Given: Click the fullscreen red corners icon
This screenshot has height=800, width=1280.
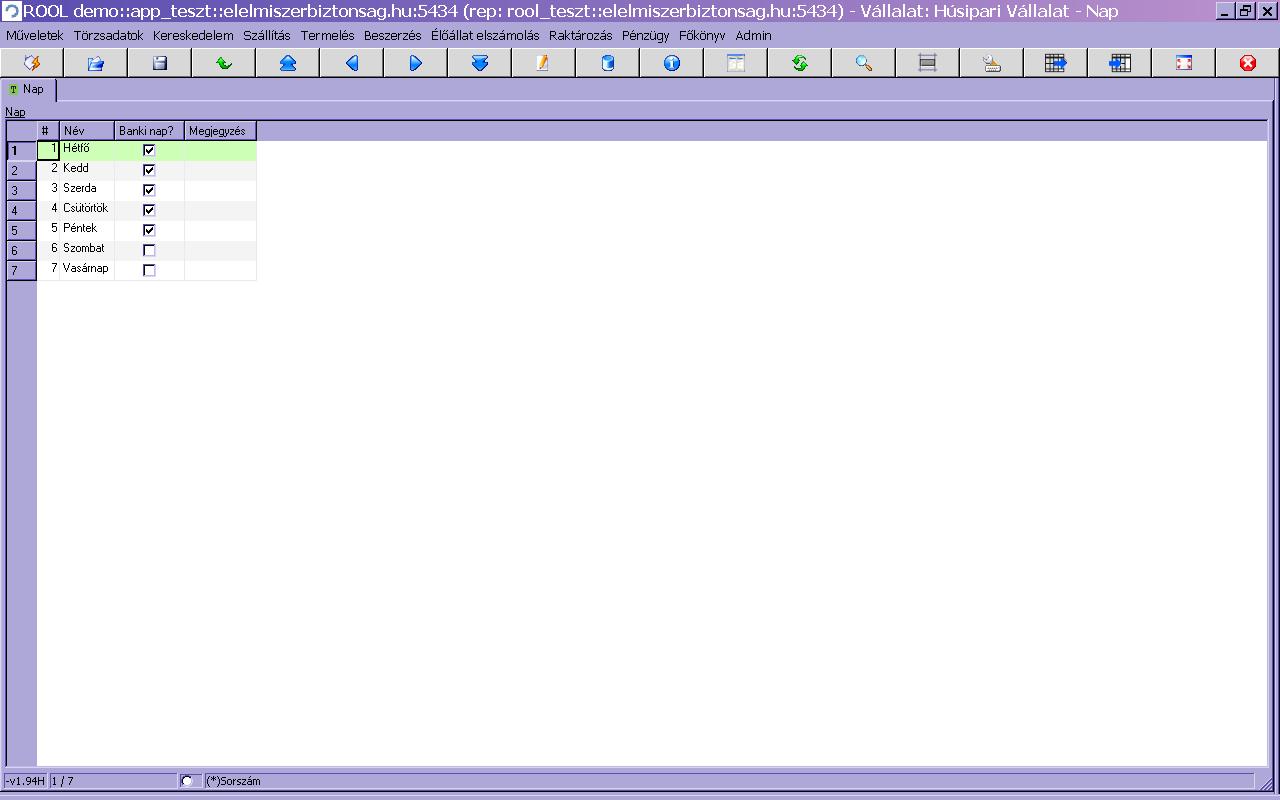Looking at the screenshot, I should (x=1184, y=63).
